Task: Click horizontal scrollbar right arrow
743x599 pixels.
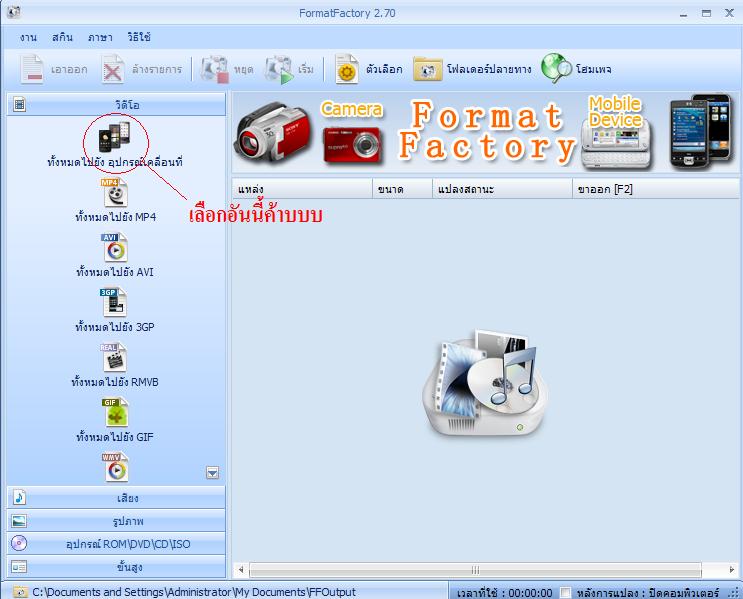Action: point(732,570)
